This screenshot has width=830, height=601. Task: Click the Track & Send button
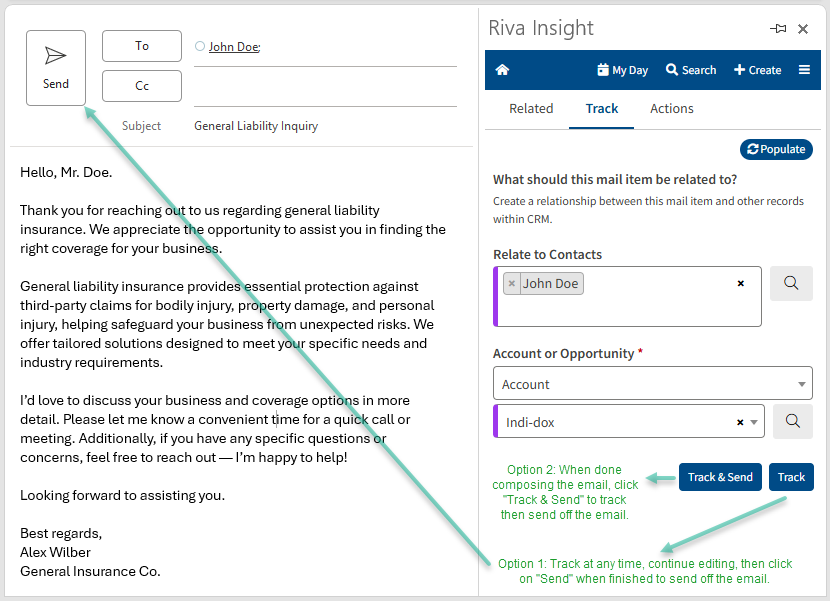point(720,477)
